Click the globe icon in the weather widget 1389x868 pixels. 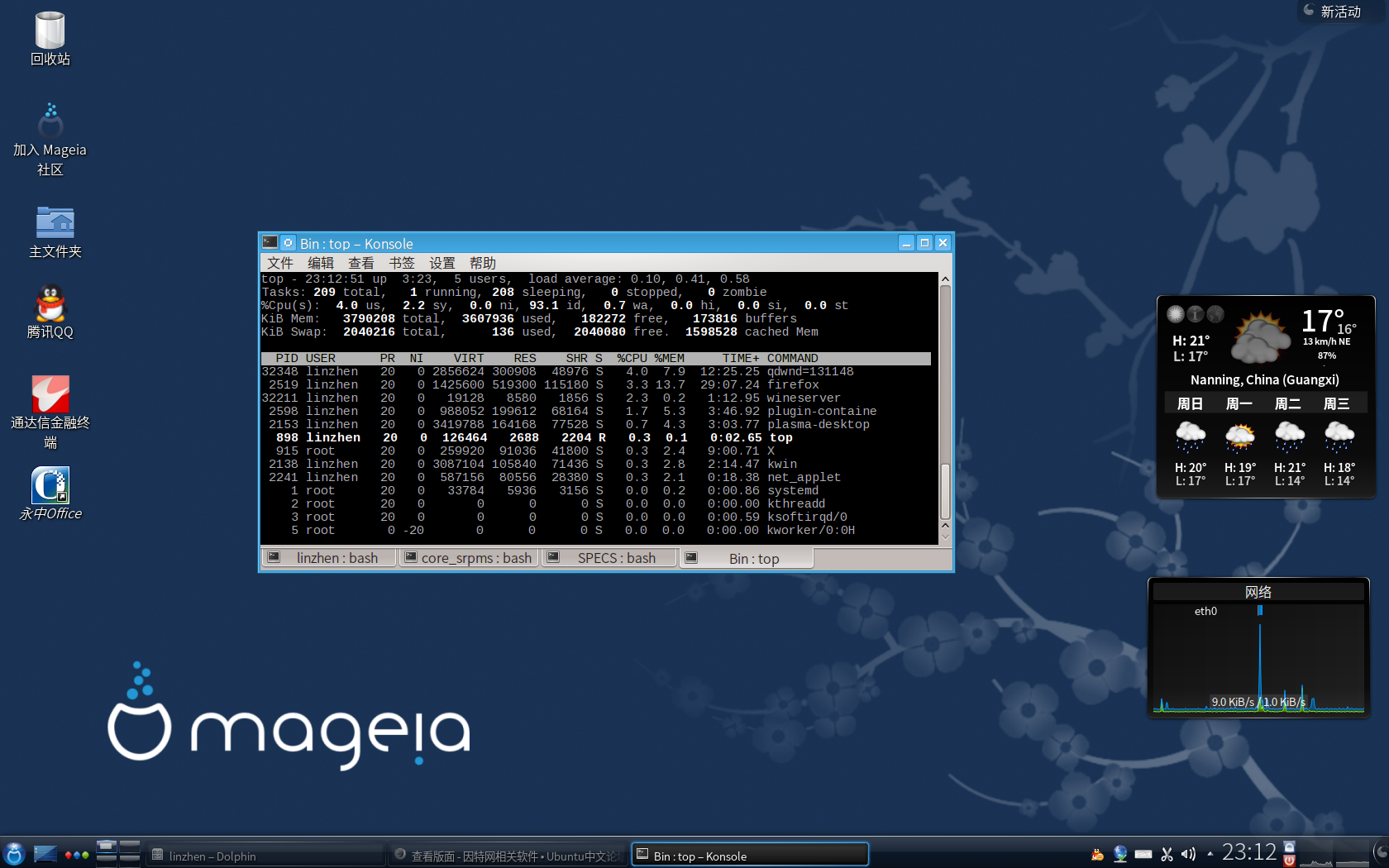(x=1215, y=314)
